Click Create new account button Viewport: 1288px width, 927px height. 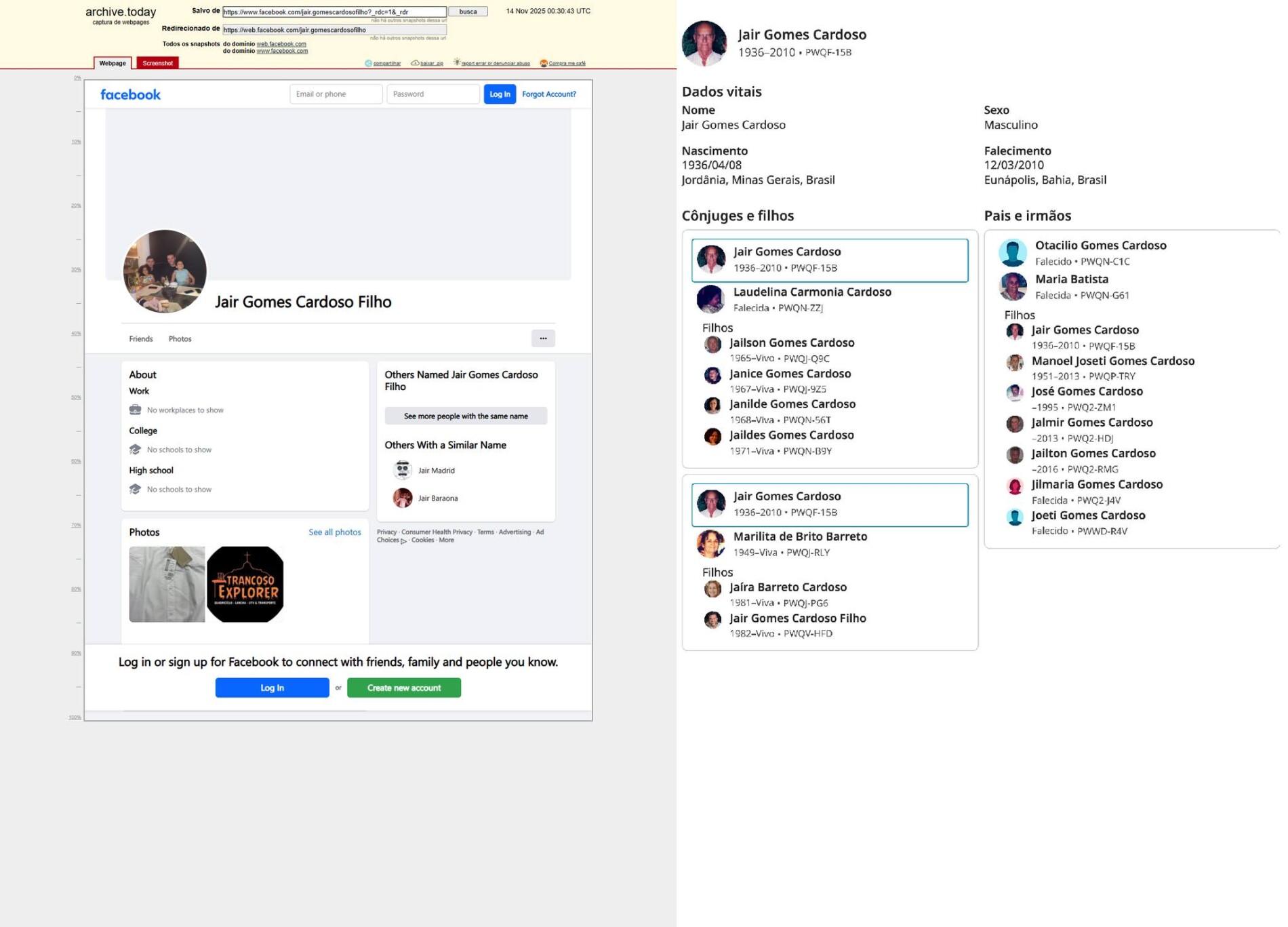click(404, 688)
